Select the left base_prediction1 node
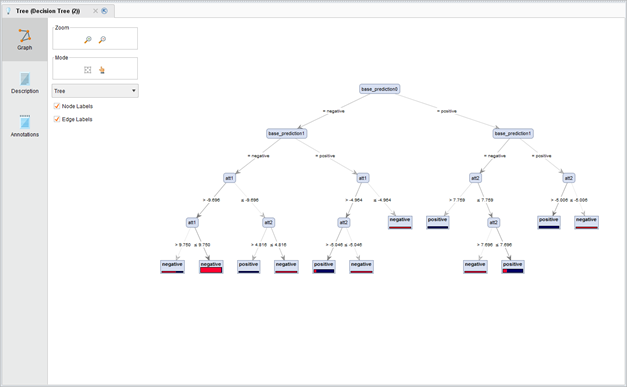This screenshot has height=387, width=627. pos(287,133)
